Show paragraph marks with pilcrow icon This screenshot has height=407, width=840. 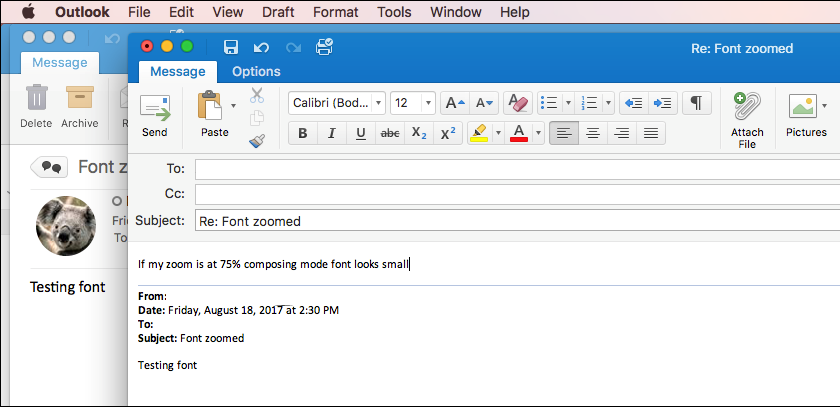[696, 103]
